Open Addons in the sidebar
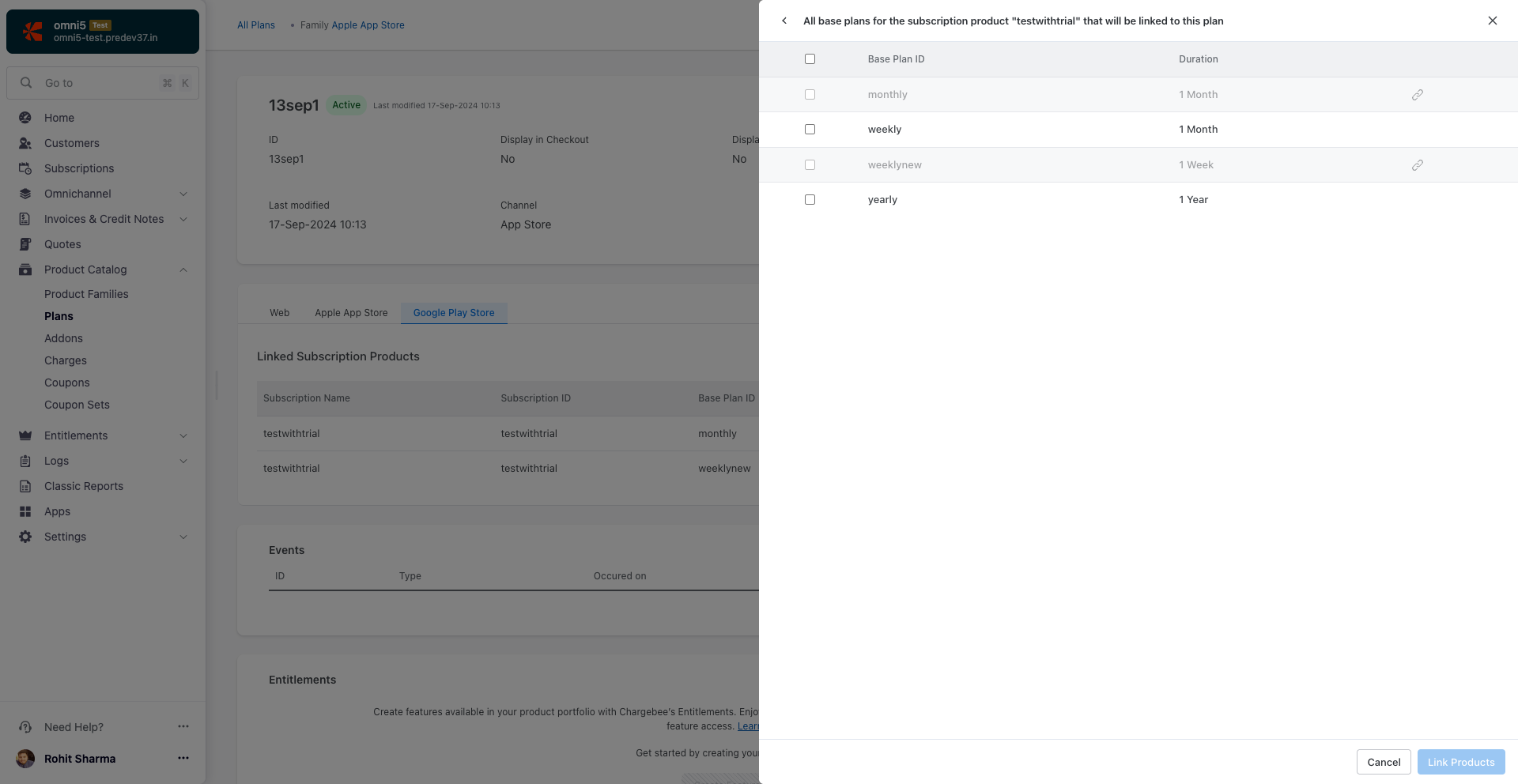1518x784 pixels. 63,338
